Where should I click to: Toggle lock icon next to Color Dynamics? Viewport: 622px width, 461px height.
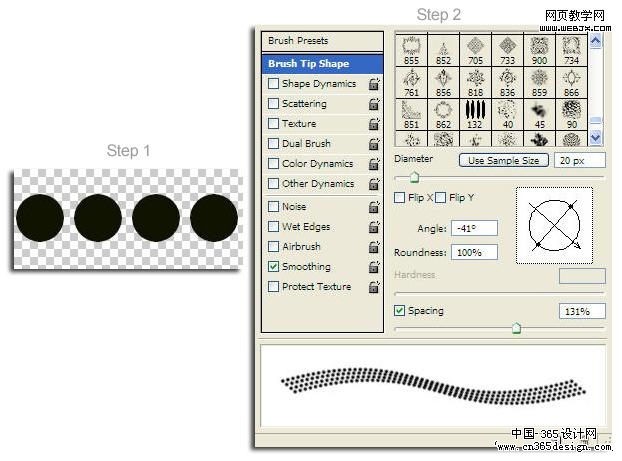[x=374, y=164]
